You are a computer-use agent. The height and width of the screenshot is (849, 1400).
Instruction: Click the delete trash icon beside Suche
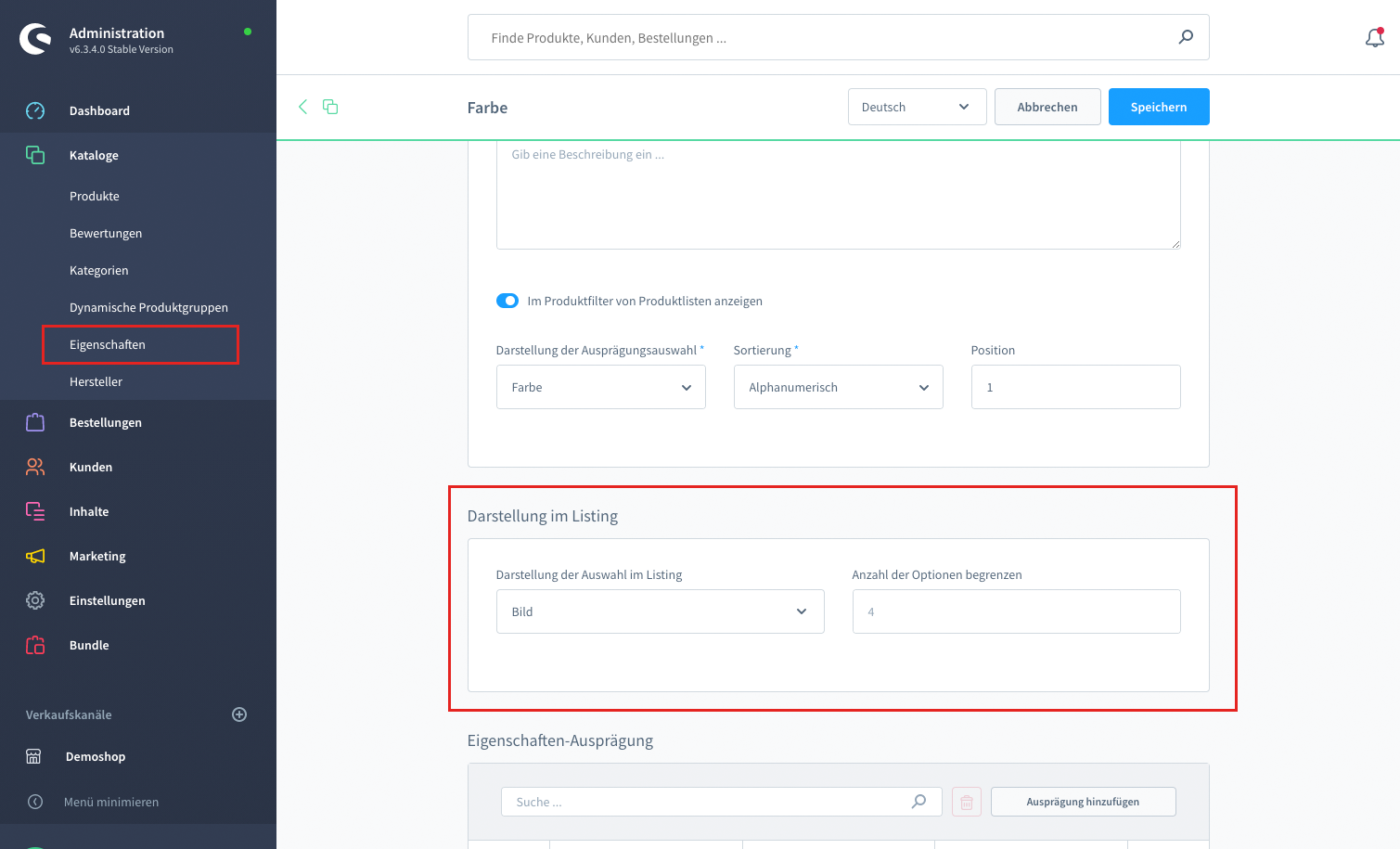[x=967, y=802]
